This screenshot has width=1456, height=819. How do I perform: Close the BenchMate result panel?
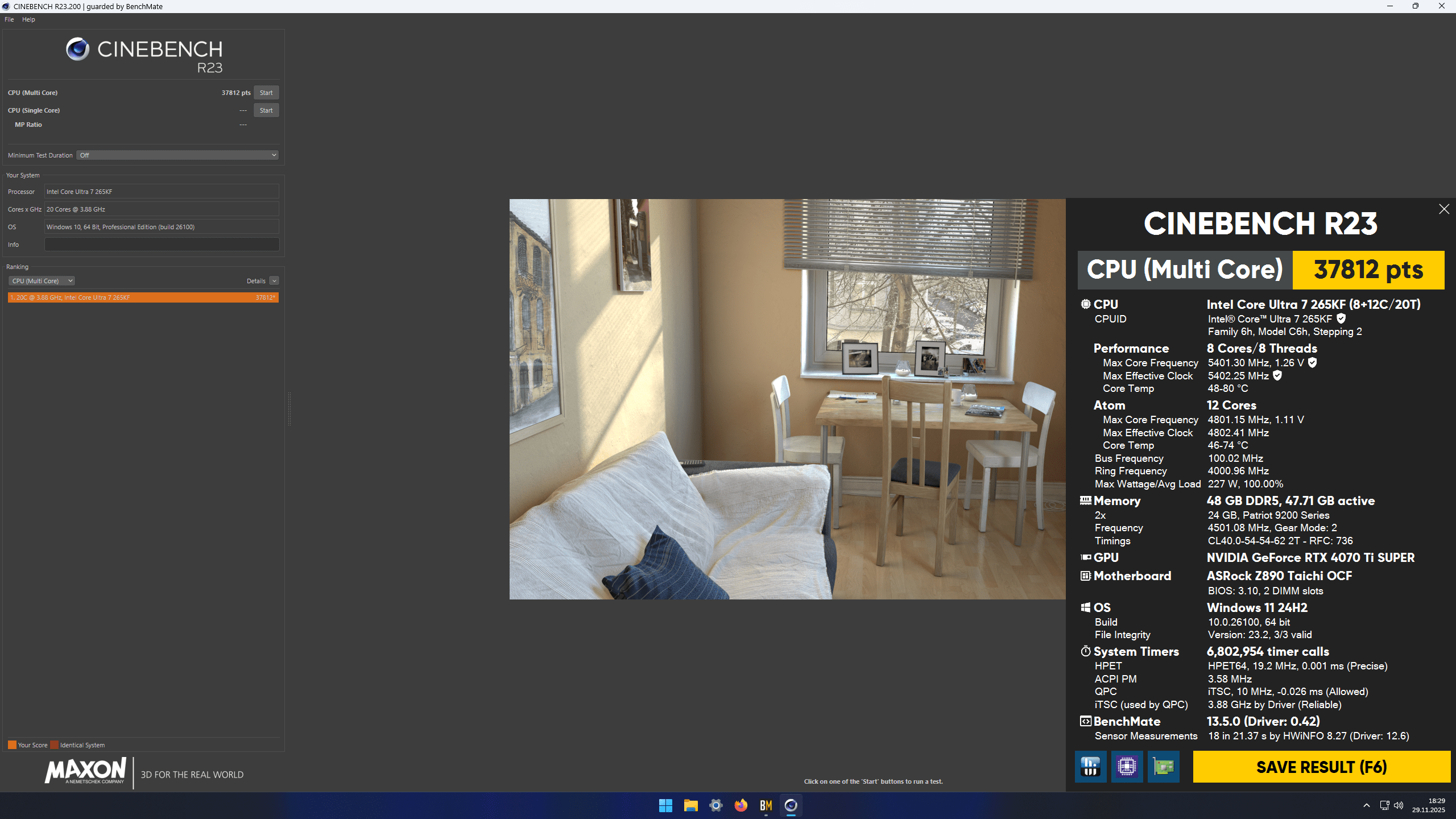click(1443, 209)
